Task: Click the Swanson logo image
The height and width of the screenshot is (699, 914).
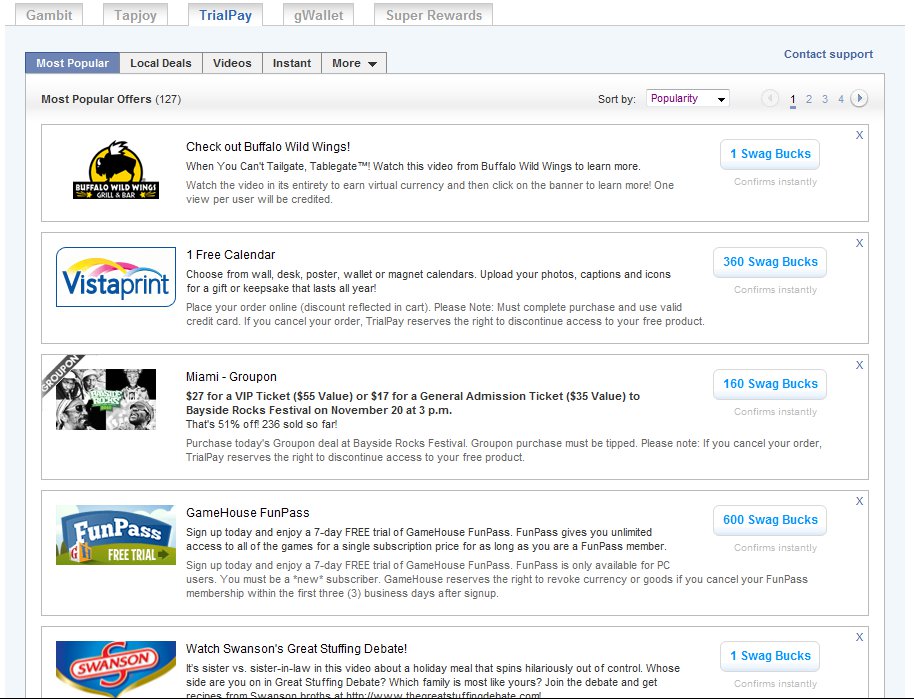Action: point(116,668)
